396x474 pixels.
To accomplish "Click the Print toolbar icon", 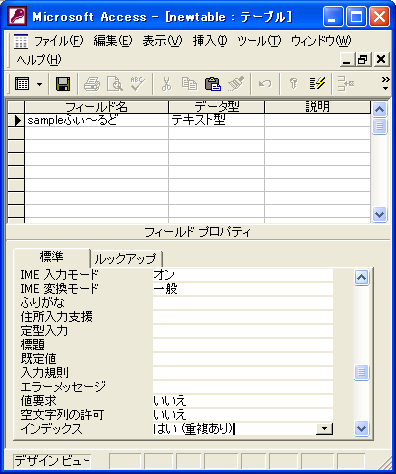I will [x=92, y=84].
